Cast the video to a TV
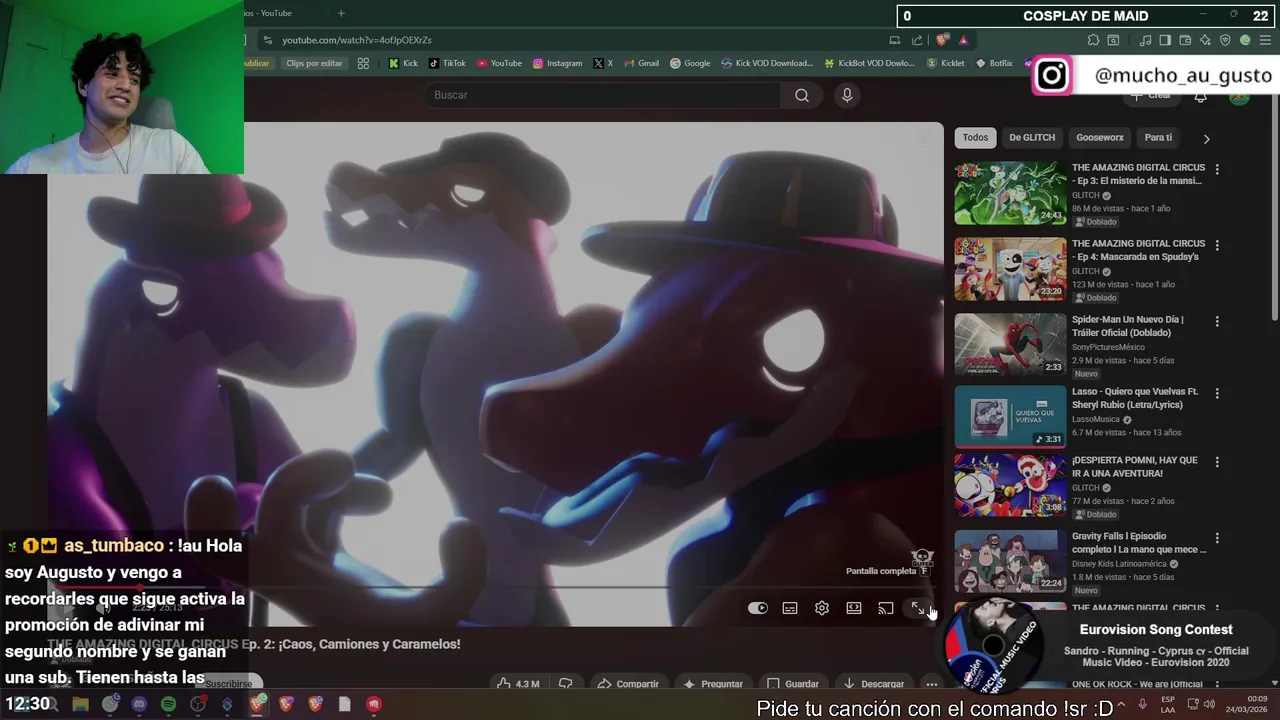 tap(886, 608)
